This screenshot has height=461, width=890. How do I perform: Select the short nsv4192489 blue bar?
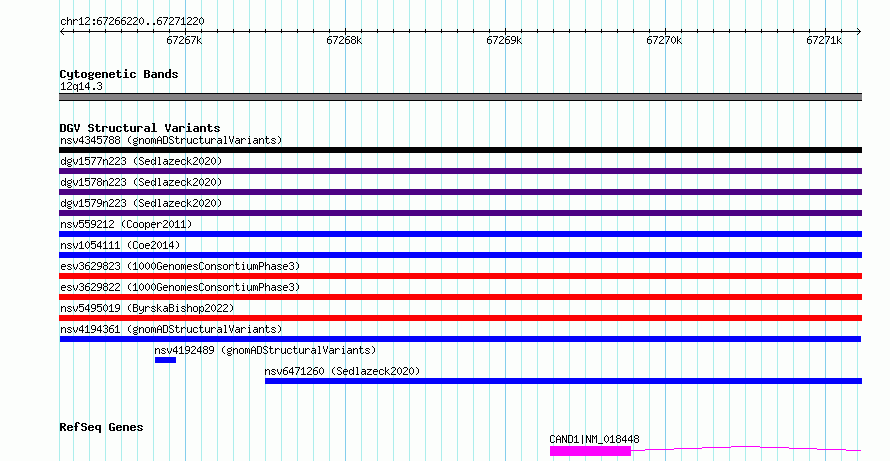click(x=165, y=360)
